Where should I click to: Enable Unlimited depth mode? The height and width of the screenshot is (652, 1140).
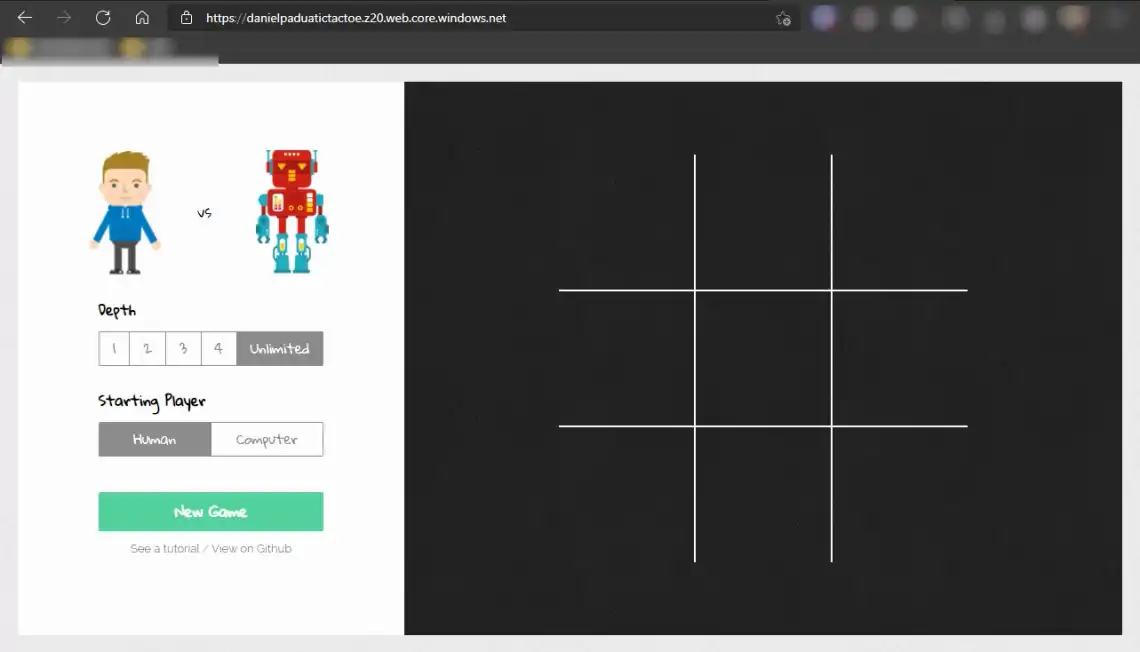click(279, 348)
